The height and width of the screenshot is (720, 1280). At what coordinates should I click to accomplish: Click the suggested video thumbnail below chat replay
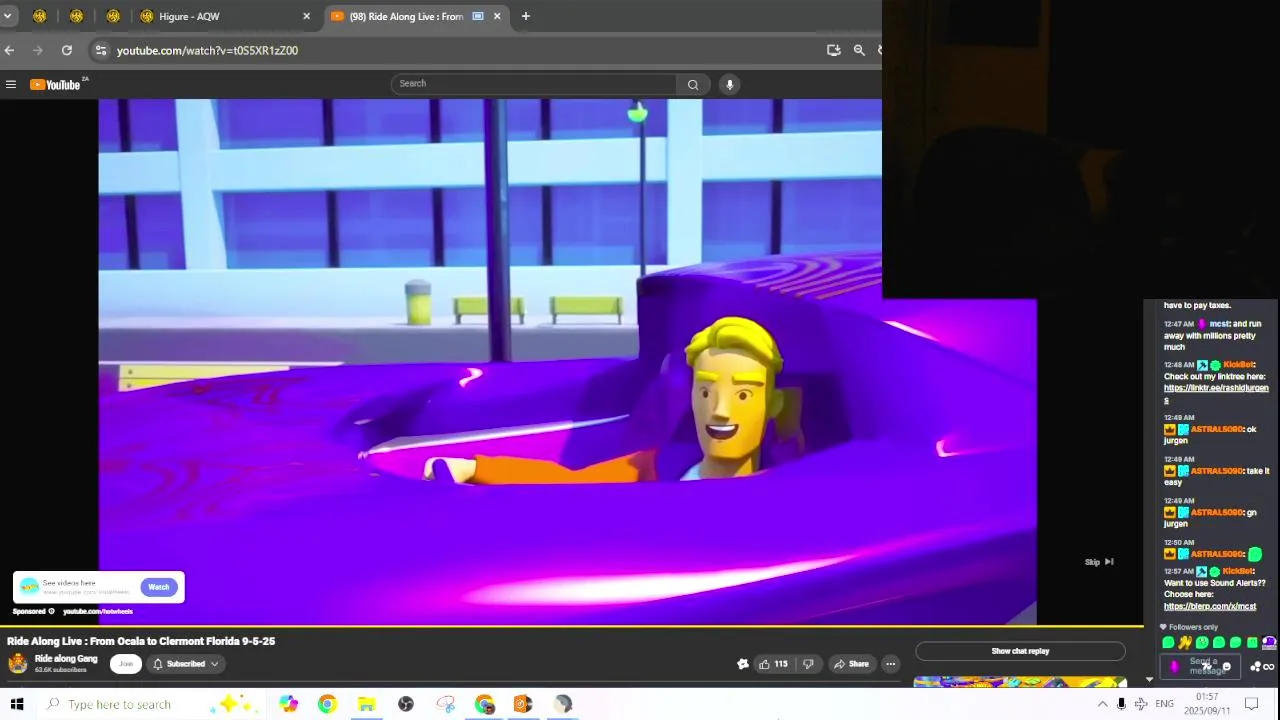point(1020,683)
